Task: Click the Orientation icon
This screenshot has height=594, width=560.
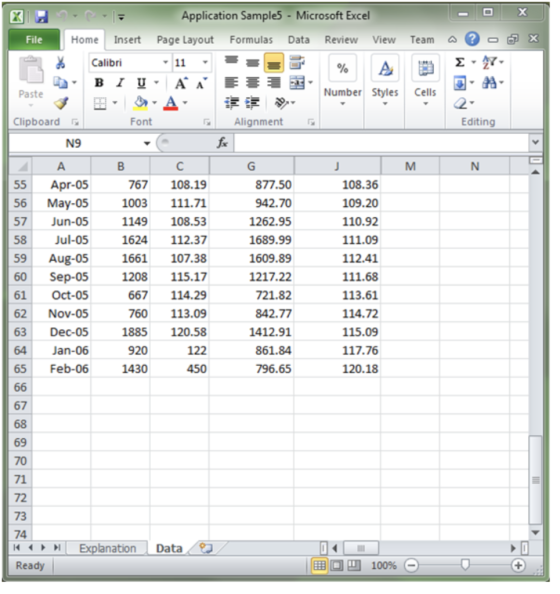Action: coord(282,103)
